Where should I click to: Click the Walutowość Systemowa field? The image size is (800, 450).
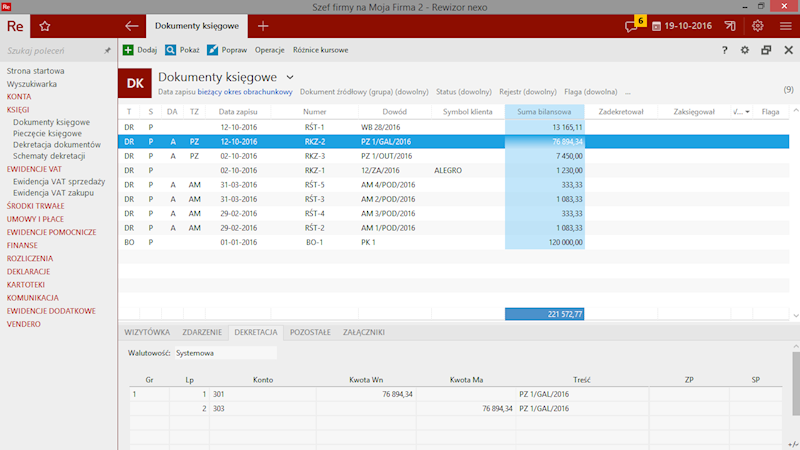pyautogui.click(x=226, y=353)
